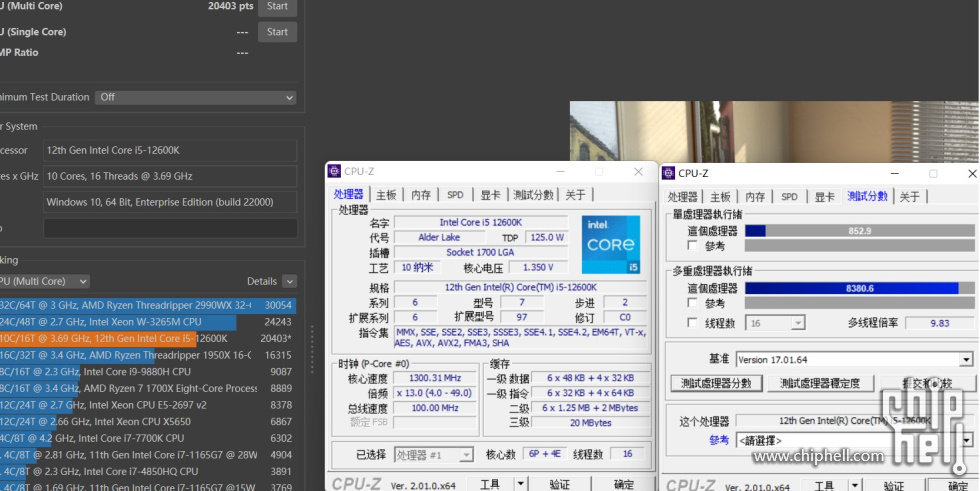Open 工具 dropdown arrow in right CPU-Z window
980x491 pixels.
coord(854,486)
